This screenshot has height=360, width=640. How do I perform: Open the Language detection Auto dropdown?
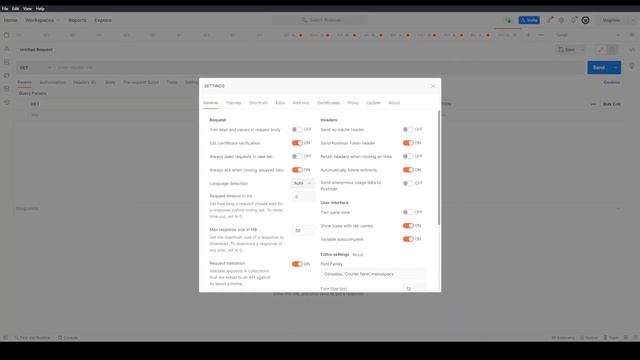(303, 183)
